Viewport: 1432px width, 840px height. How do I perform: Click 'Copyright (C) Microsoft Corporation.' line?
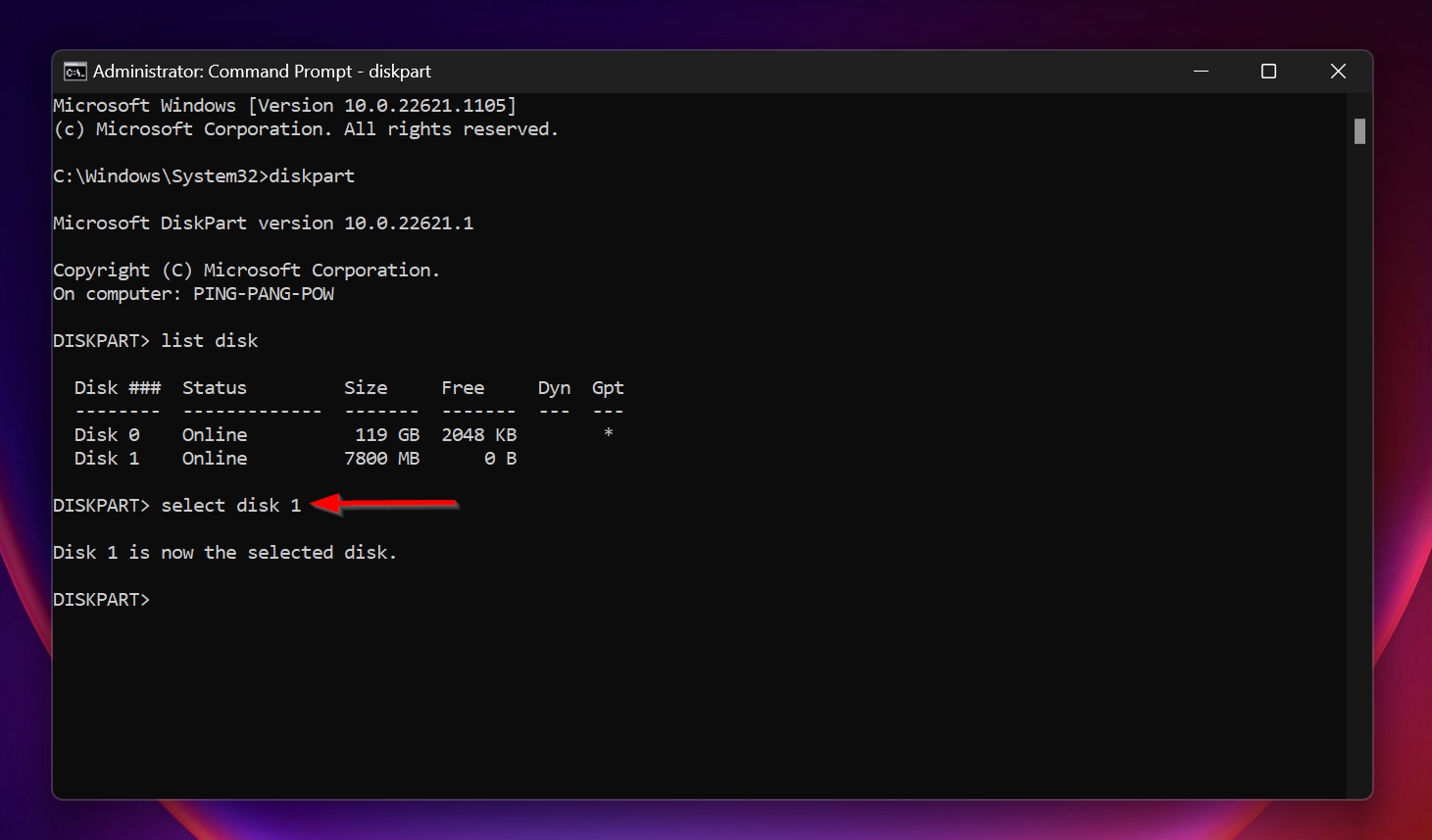[247, 271]
